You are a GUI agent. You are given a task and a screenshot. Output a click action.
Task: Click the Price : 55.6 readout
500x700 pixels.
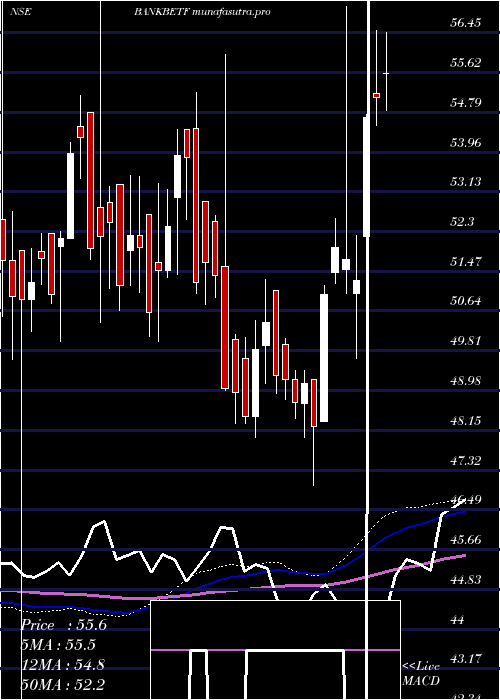coord(64,625)
